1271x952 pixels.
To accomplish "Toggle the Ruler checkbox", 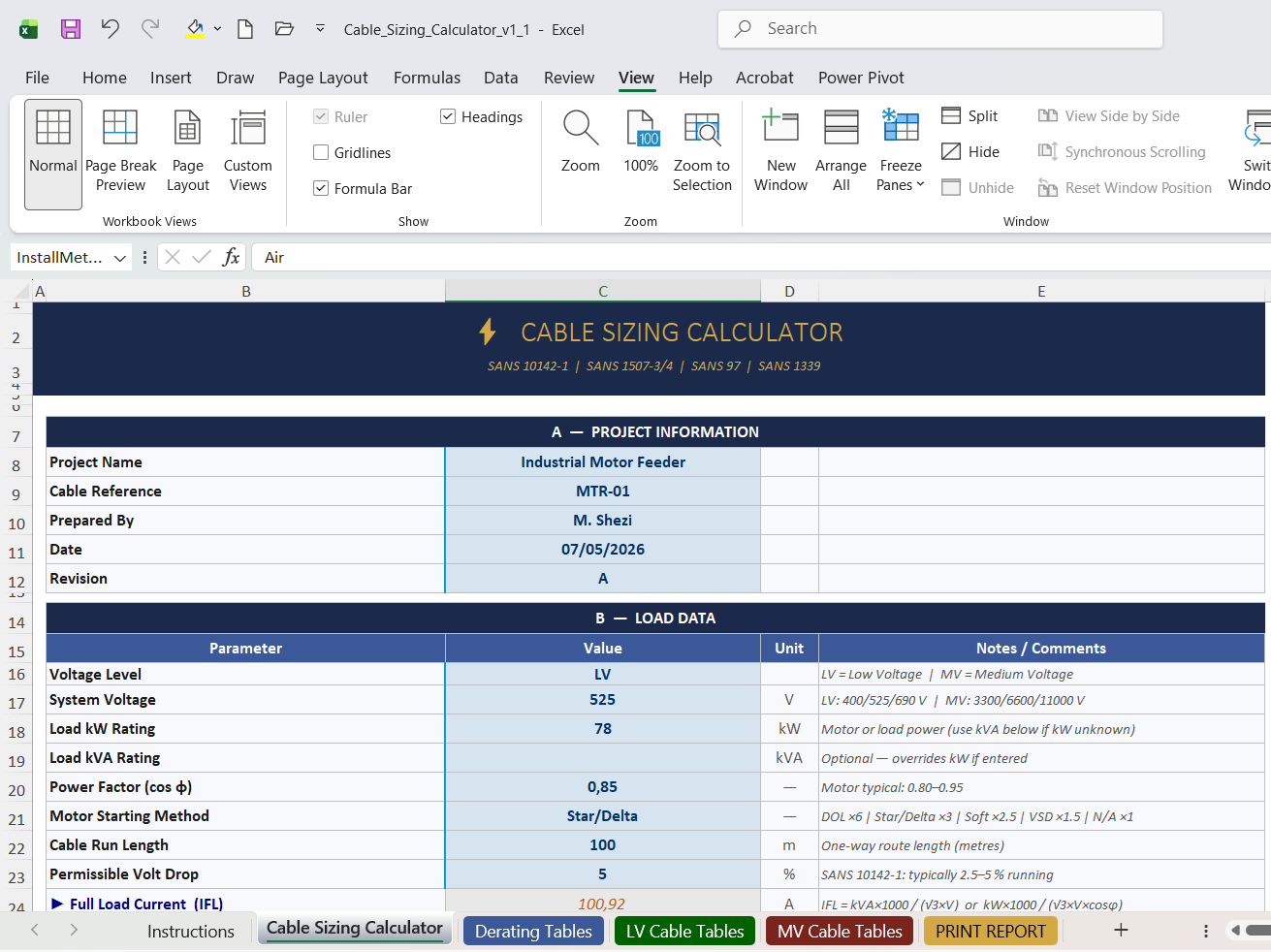I will 321,116.
